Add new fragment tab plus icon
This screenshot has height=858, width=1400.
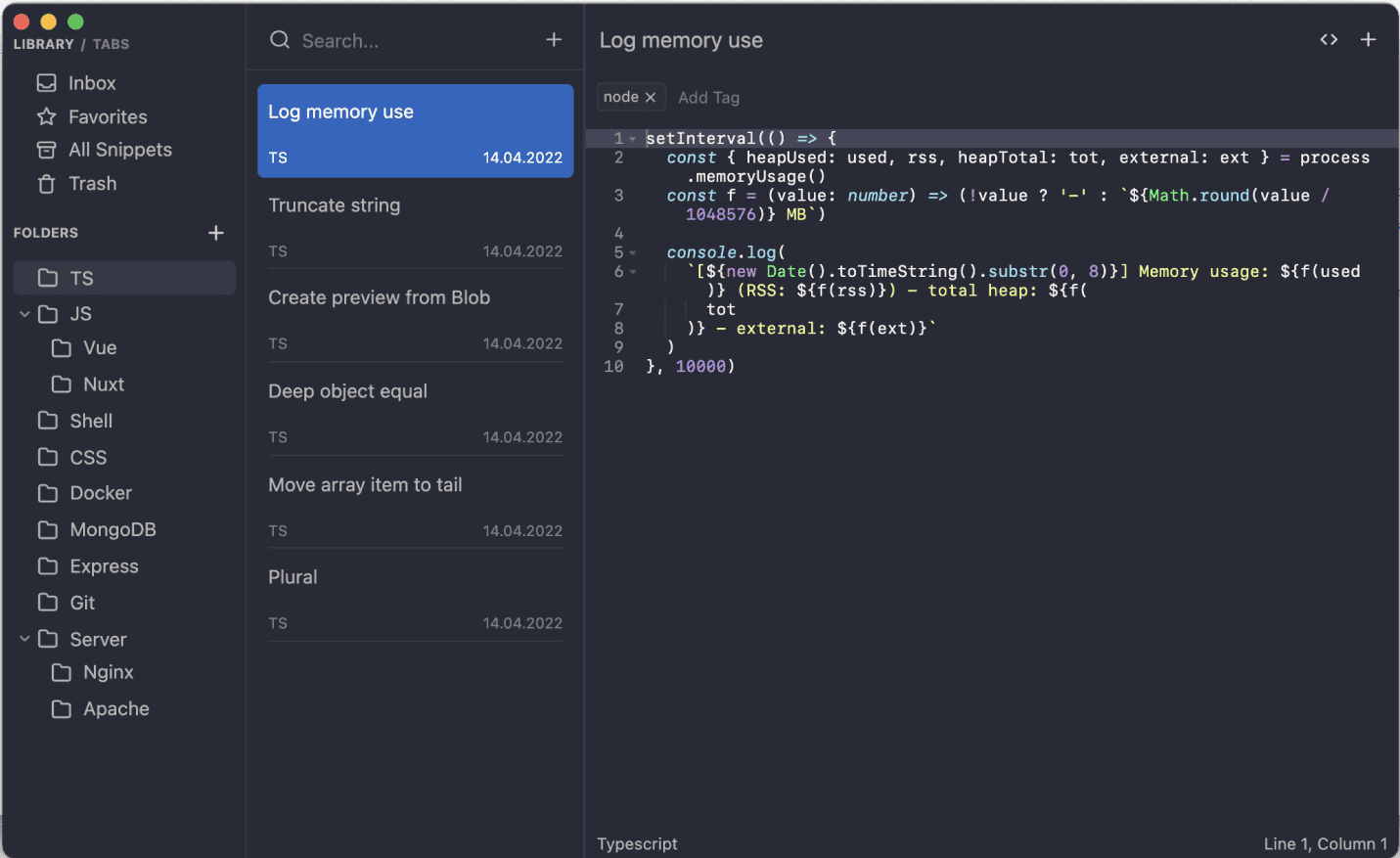click(1368, 40)
